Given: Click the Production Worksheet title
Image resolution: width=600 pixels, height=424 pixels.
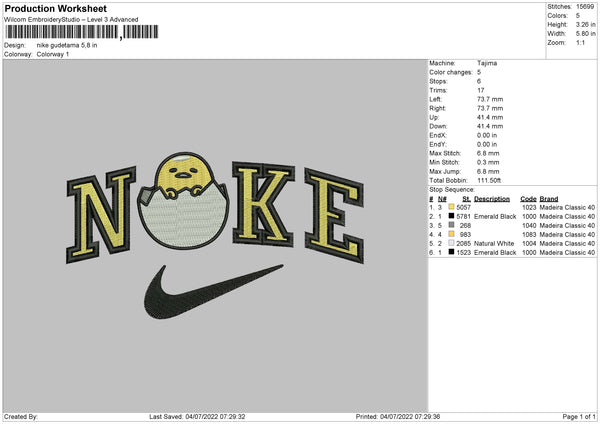Looking at the screenshot, I should coord(56,8).
